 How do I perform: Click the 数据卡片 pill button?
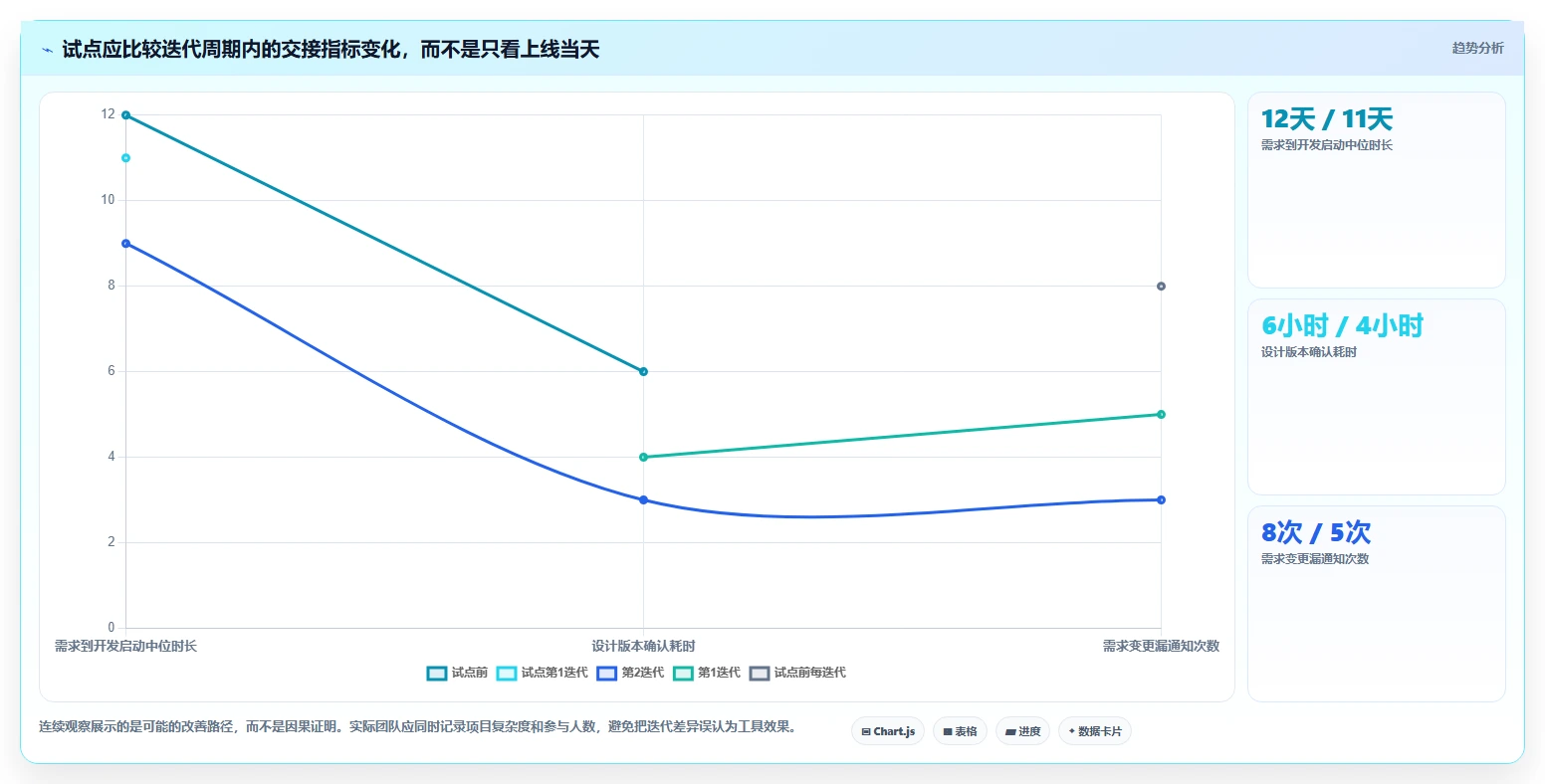(1095, 731)
